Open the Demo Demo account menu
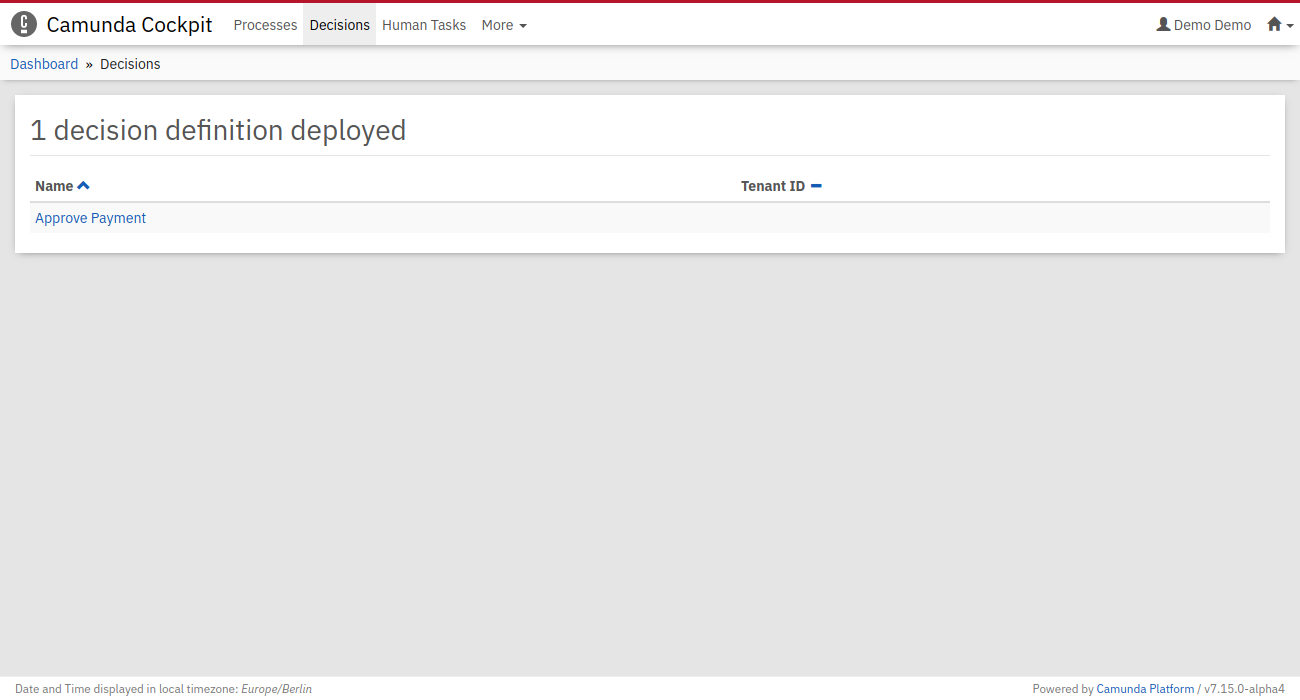The width and height of the screenshot is (1300, 700). click(1212, 25)
